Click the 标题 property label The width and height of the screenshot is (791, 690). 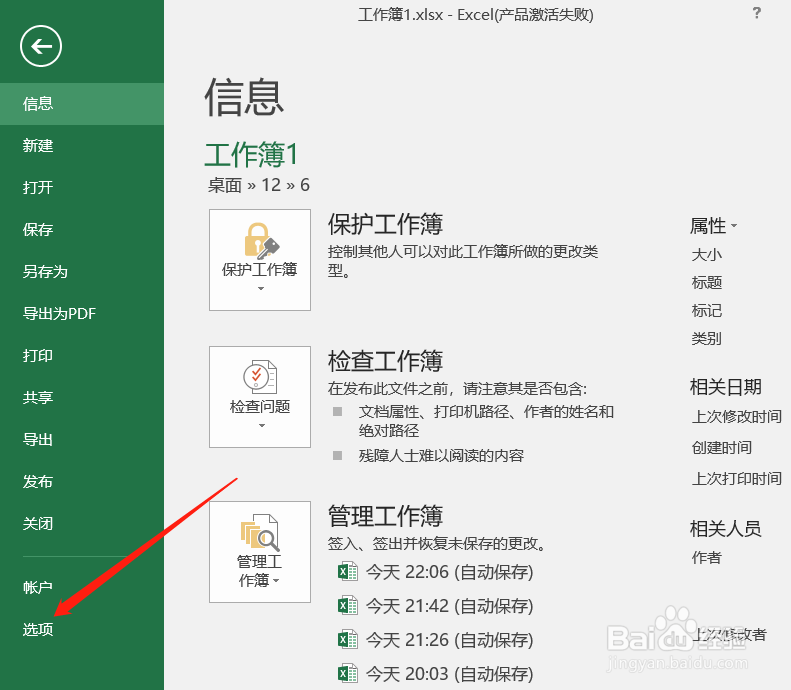[706, 282]
